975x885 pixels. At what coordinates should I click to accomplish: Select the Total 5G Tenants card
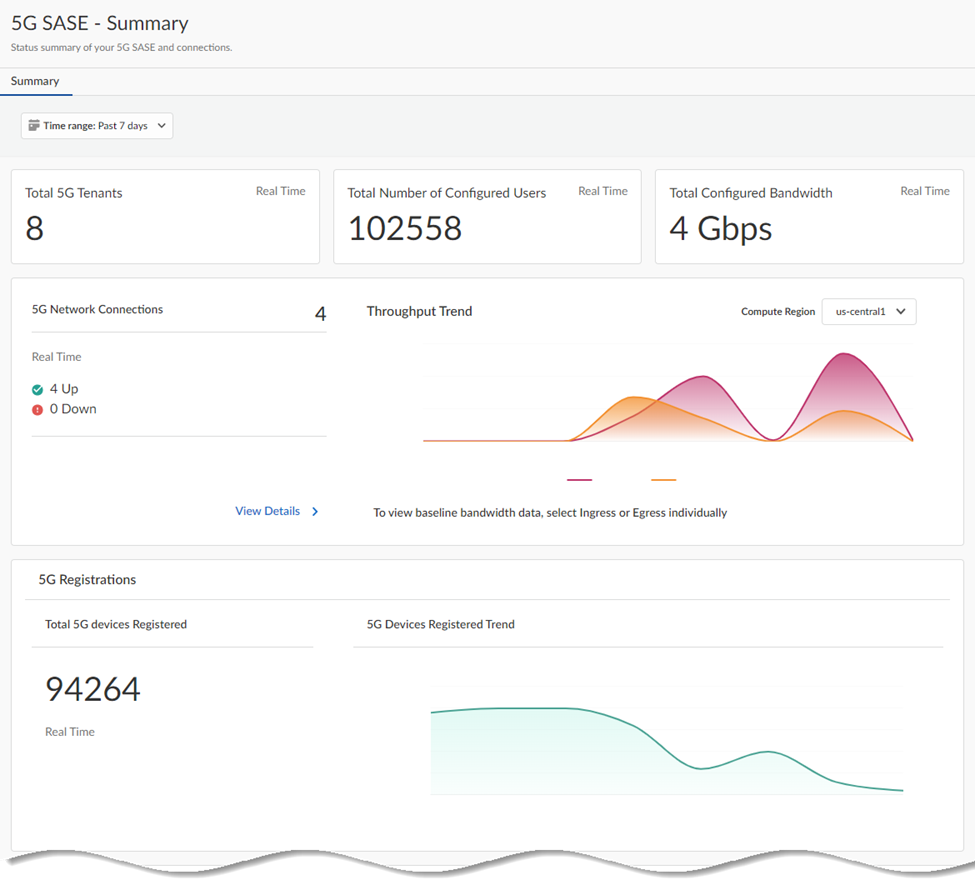coord(165,217)
